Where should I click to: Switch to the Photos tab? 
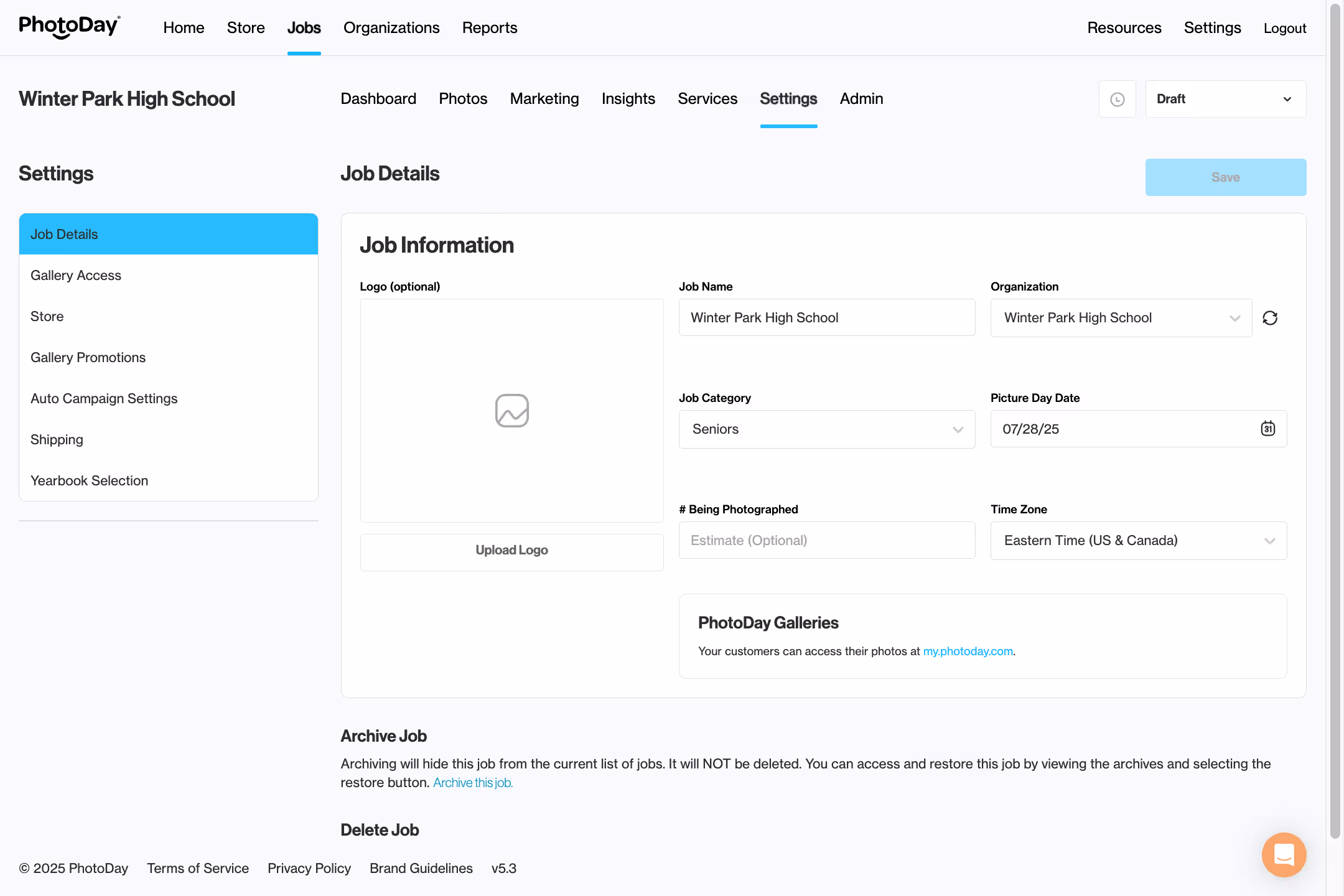tap(463, 99)
